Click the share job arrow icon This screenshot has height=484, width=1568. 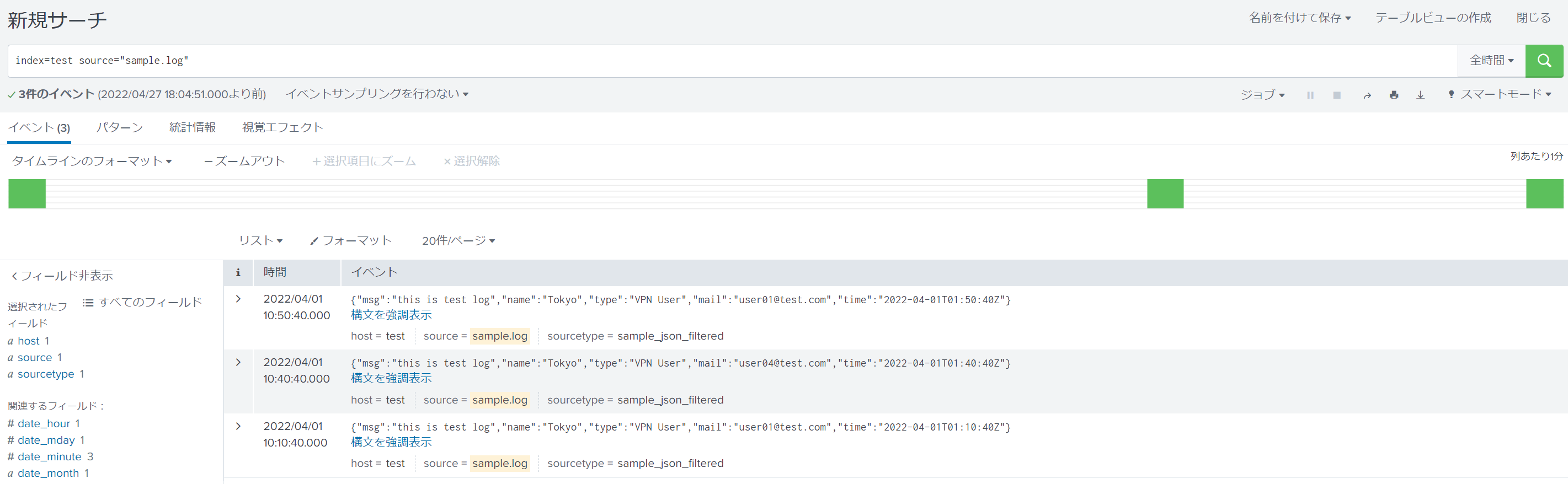click(x=1367, y=95)
